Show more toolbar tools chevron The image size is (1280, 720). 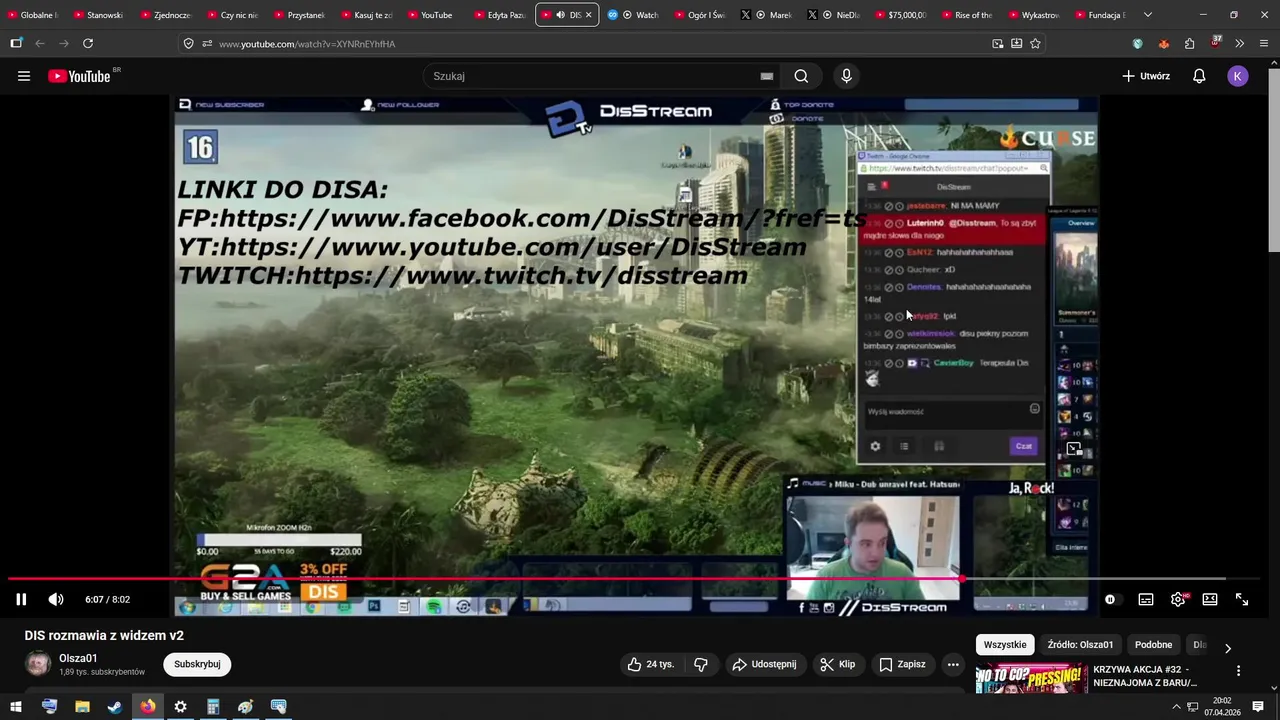tap(1239, 44)
